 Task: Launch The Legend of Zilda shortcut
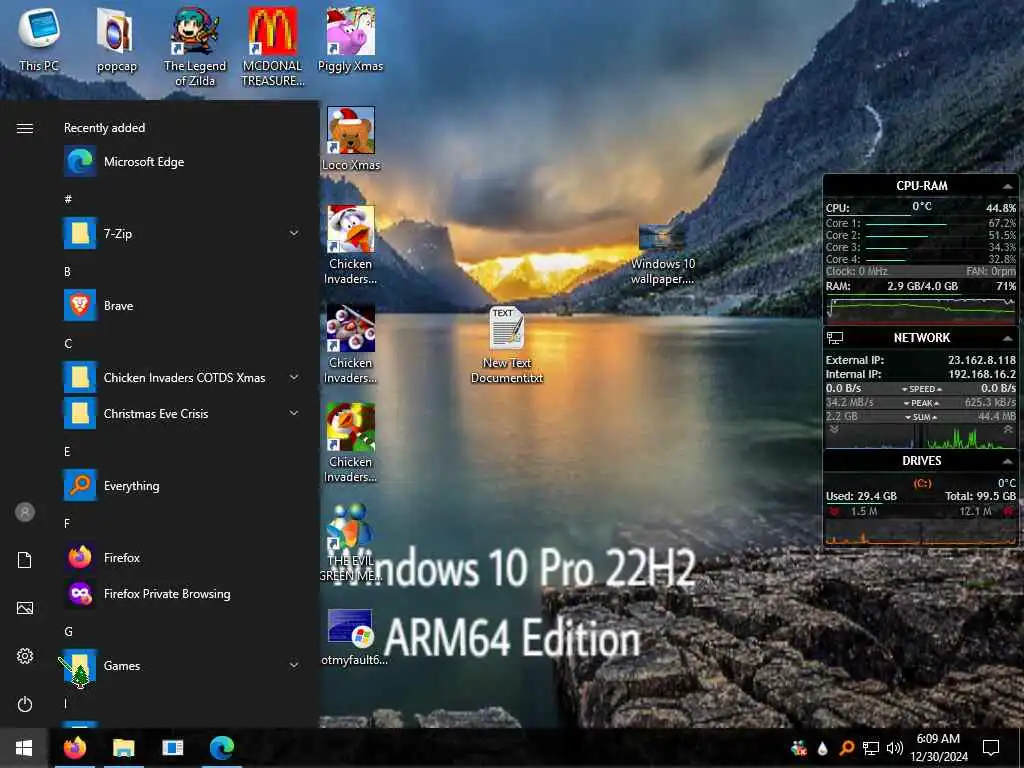click(195, 47)
